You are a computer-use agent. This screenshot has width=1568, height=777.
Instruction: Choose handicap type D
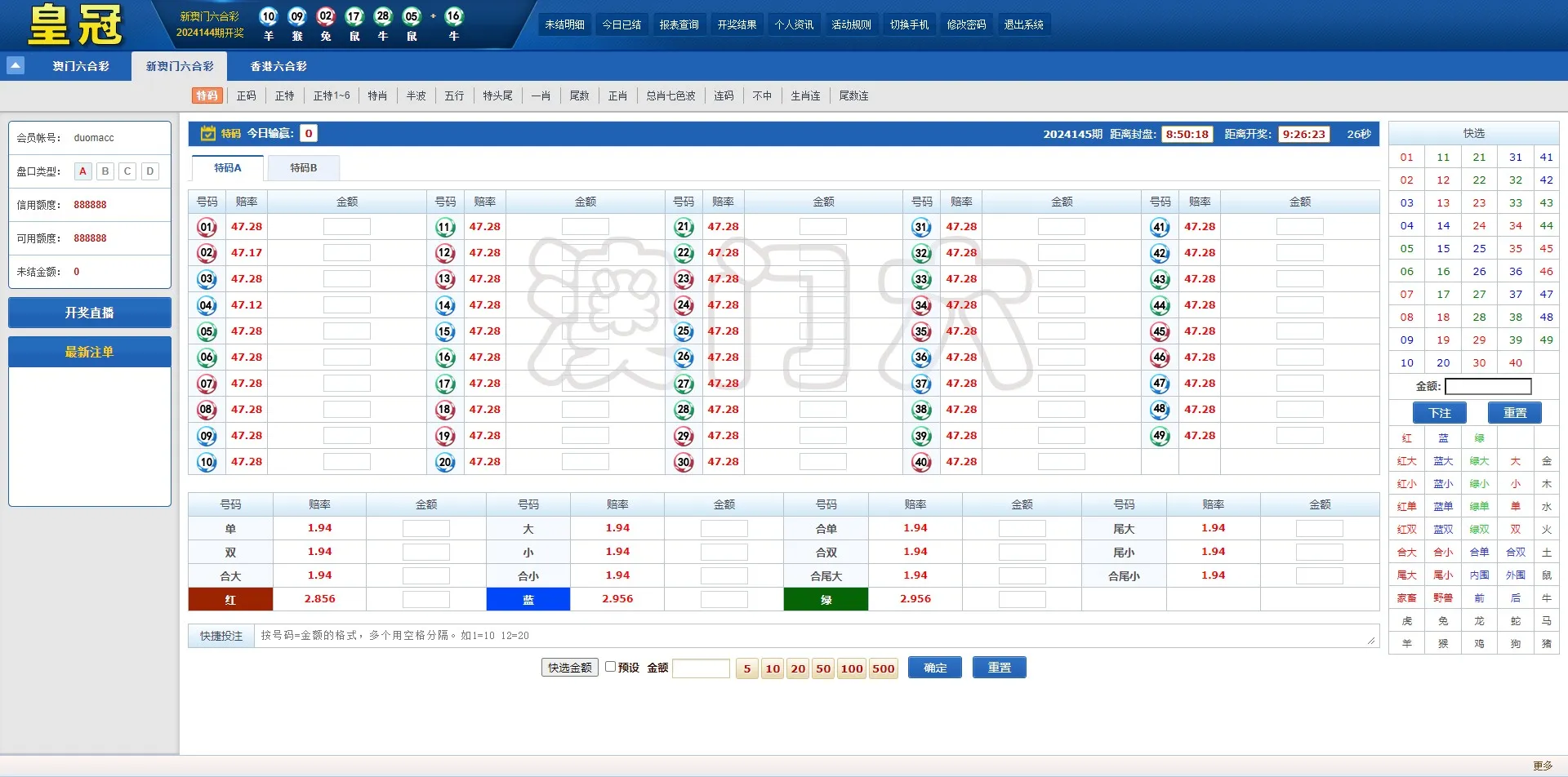click(x=149, y=171)
